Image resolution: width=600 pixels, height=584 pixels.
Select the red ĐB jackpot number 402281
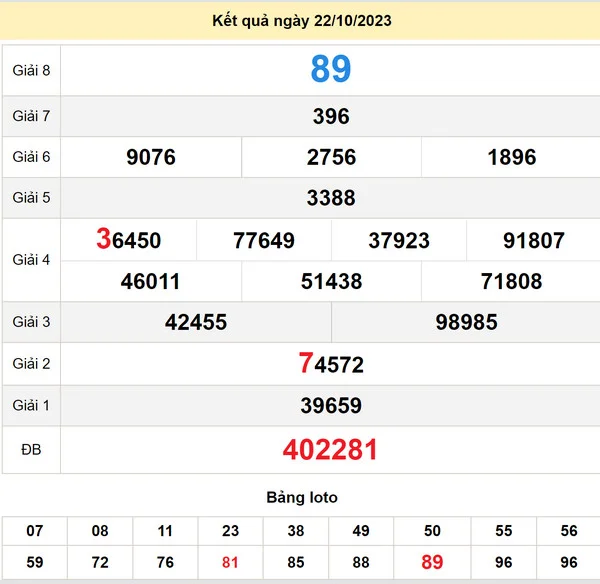[330, 450]
